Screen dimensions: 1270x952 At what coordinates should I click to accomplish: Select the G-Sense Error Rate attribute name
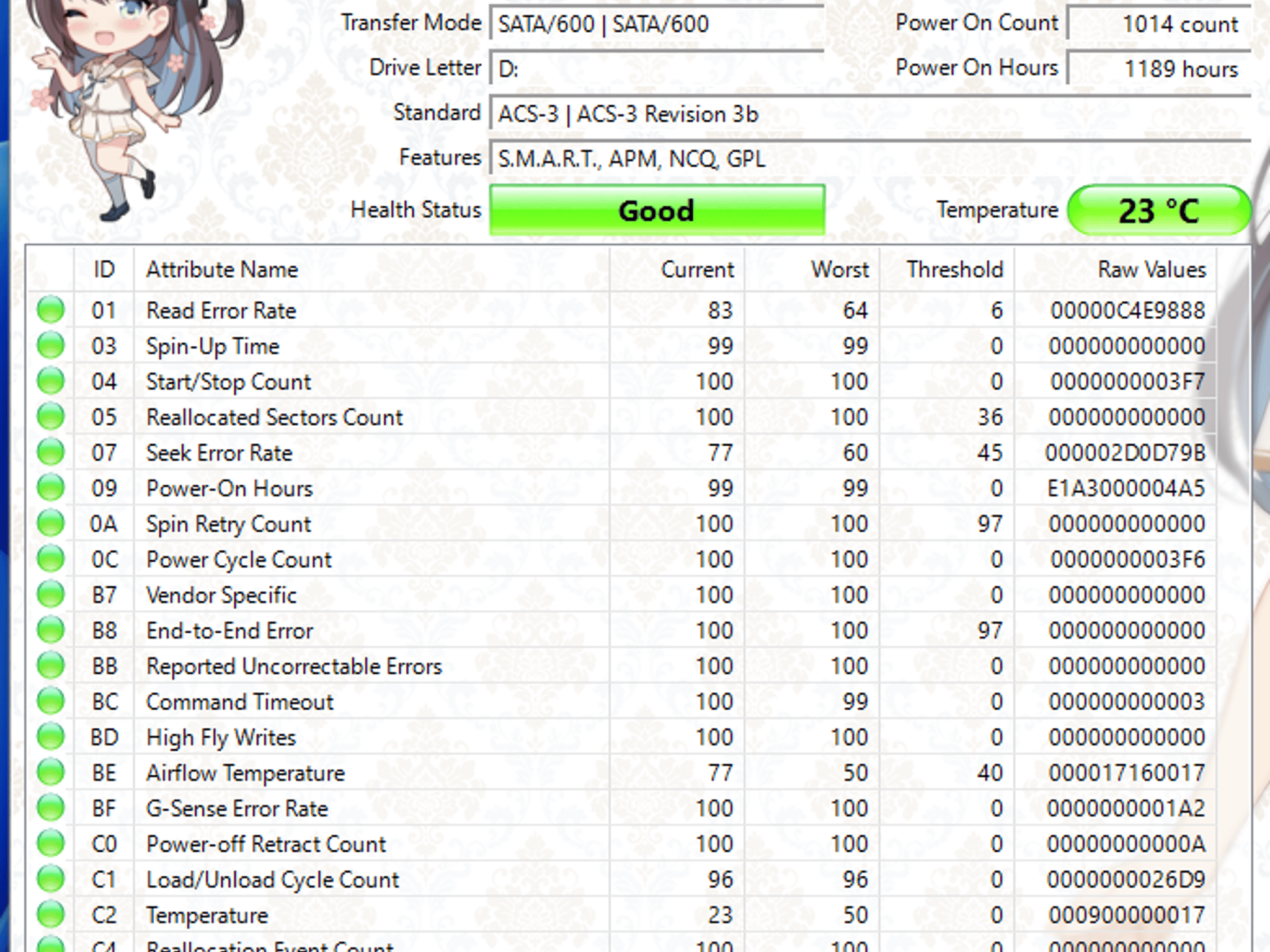(237, 809)
